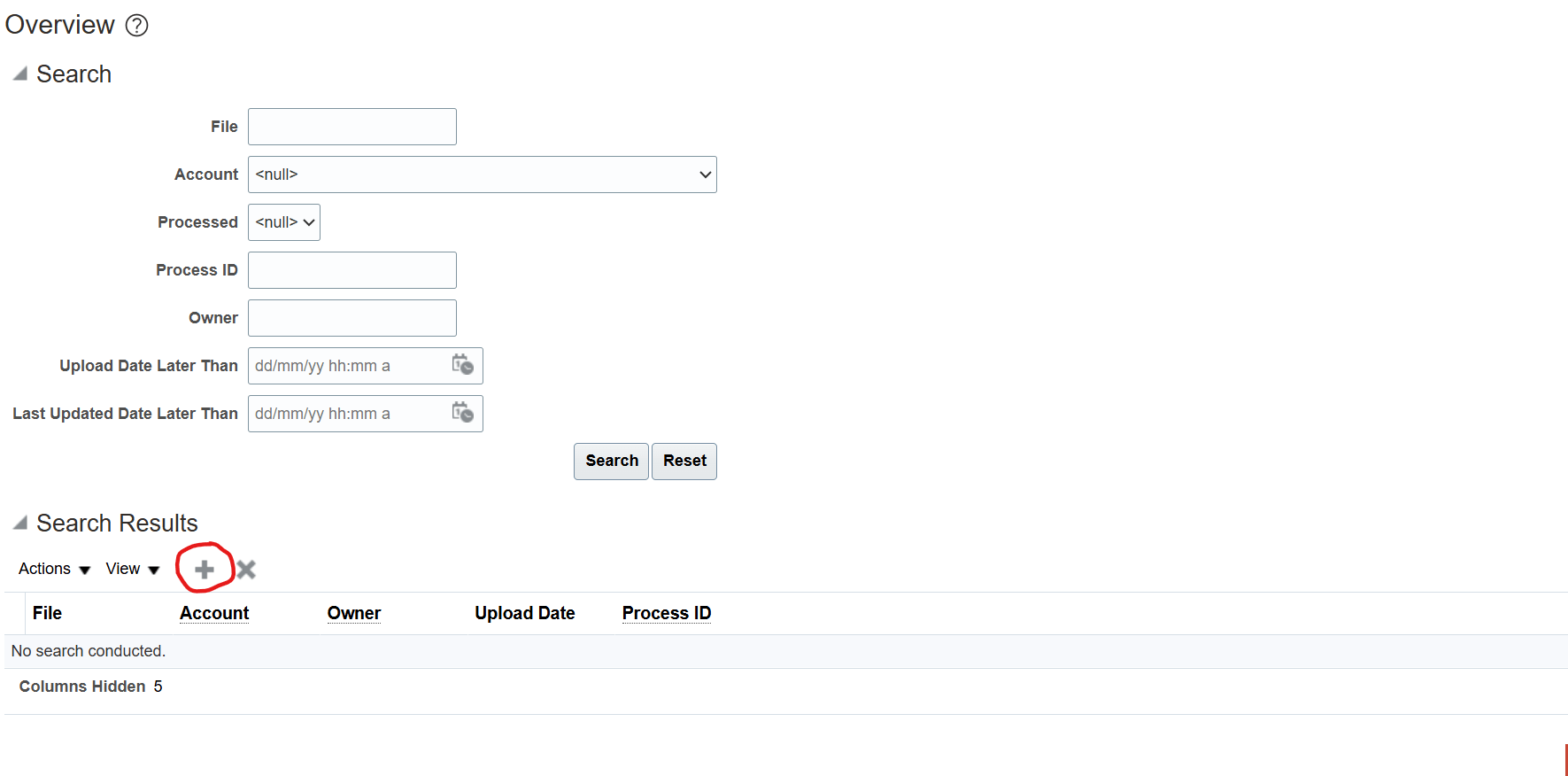Sort results by the Process ID column
Screen dimensions: 1568x776
[x=666, y=613]
